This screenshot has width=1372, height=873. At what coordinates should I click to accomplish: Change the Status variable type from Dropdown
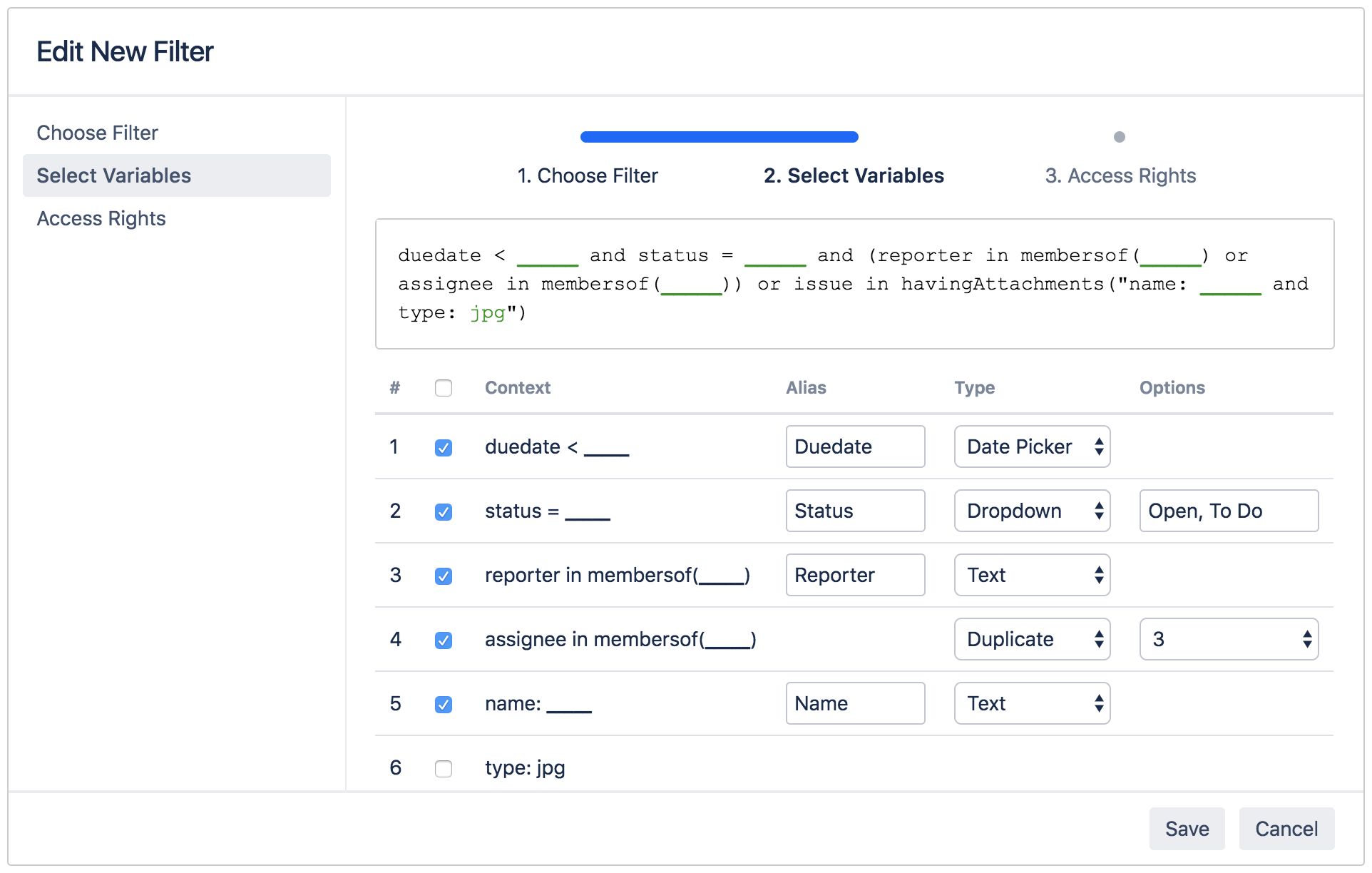(1032, 511)
